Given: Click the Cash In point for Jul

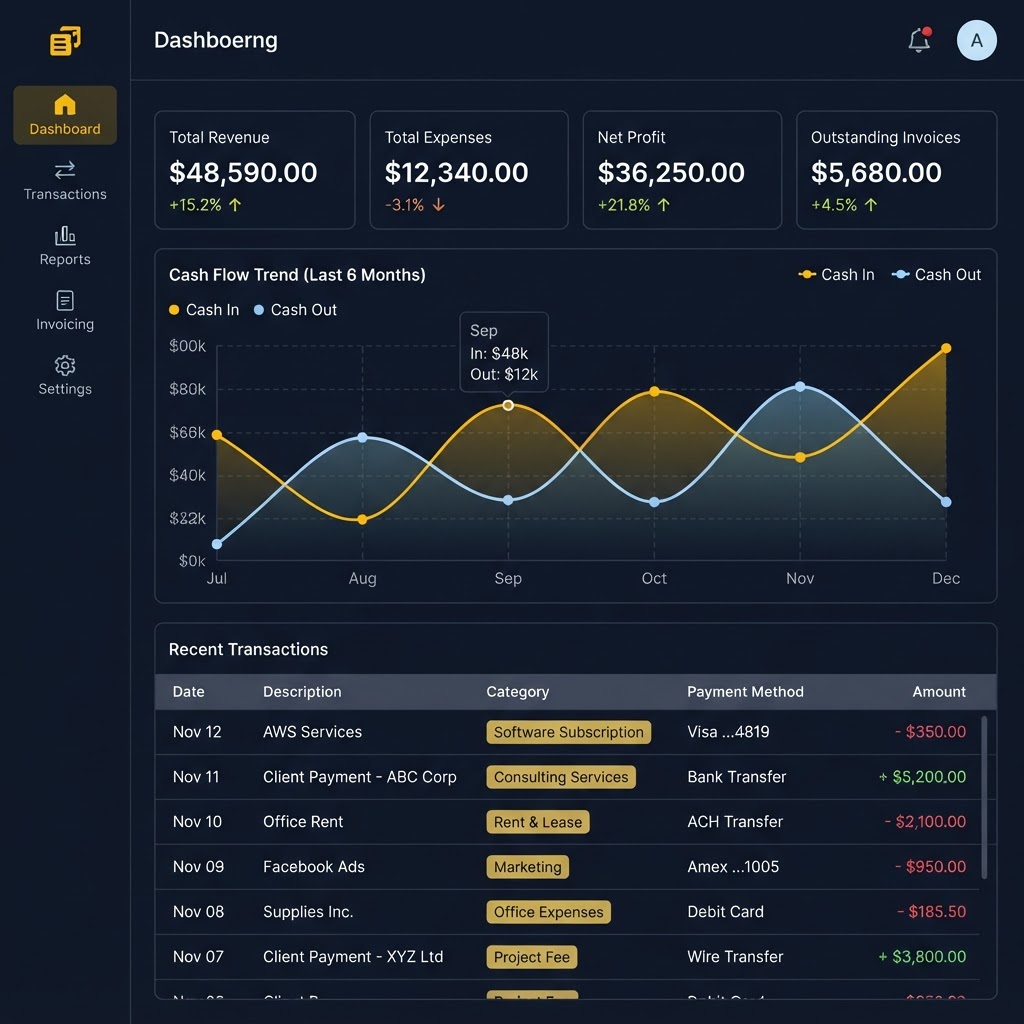Looking at the screenshot, I should pyautogui.click(x=217, y=434).
